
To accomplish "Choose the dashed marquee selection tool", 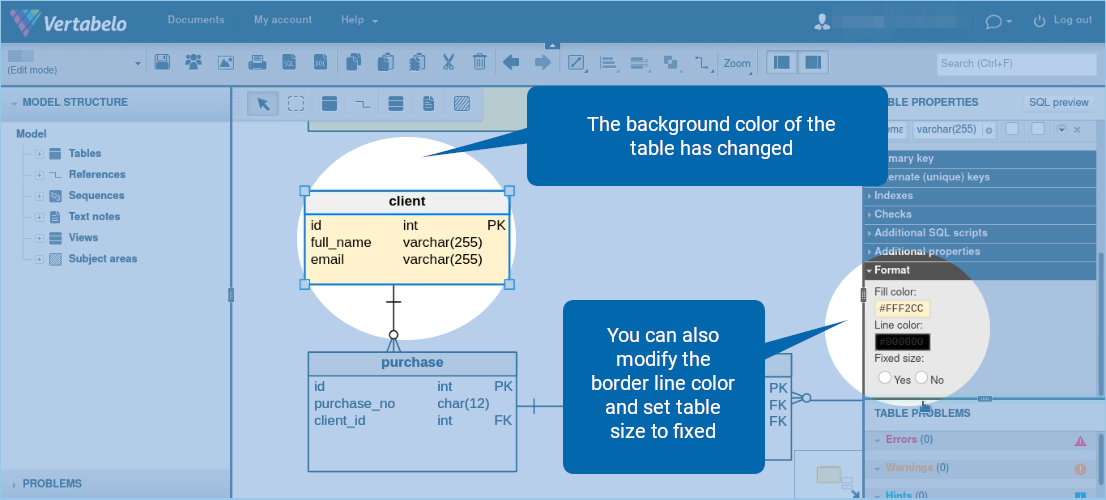I will pyautogui.click(x=296, y=104).
